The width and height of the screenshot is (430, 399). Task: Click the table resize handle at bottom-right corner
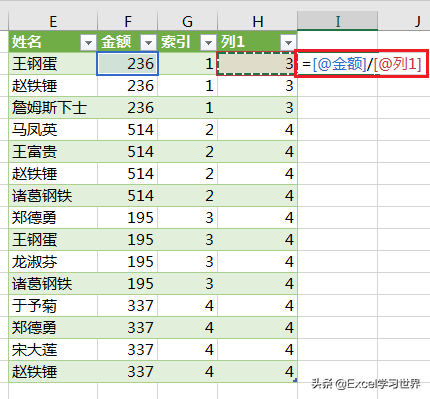(x=295, y=380)
